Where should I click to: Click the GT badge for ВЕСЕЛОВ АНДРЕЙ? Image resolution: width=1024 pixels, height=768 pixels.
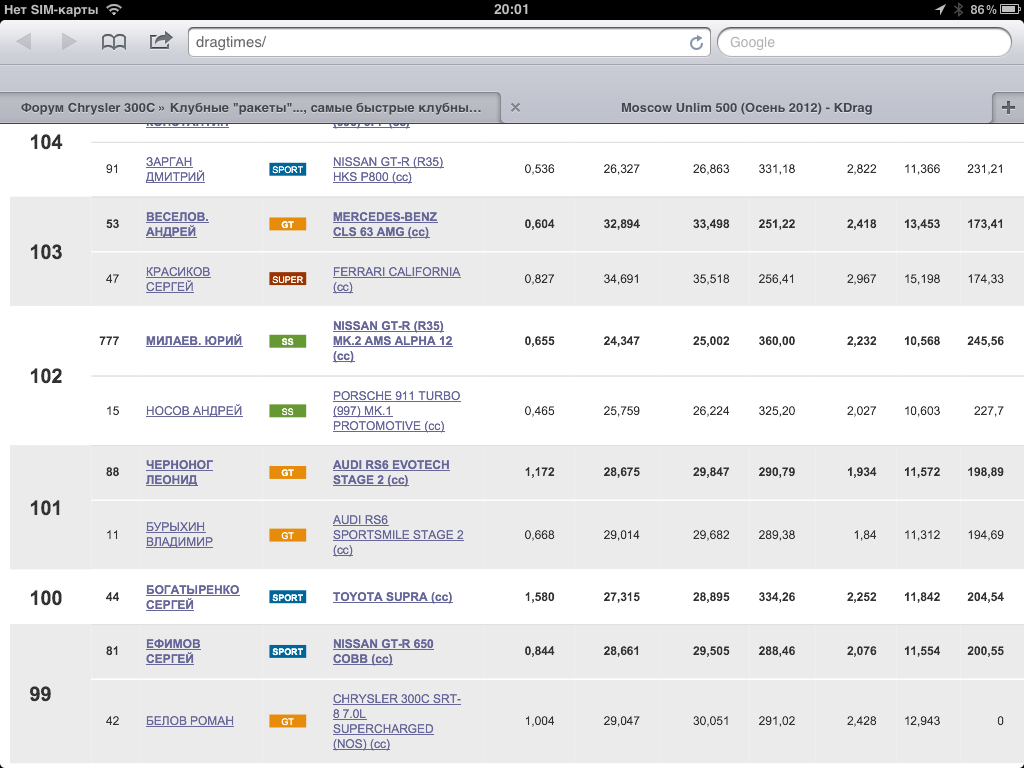coord(287,224)
